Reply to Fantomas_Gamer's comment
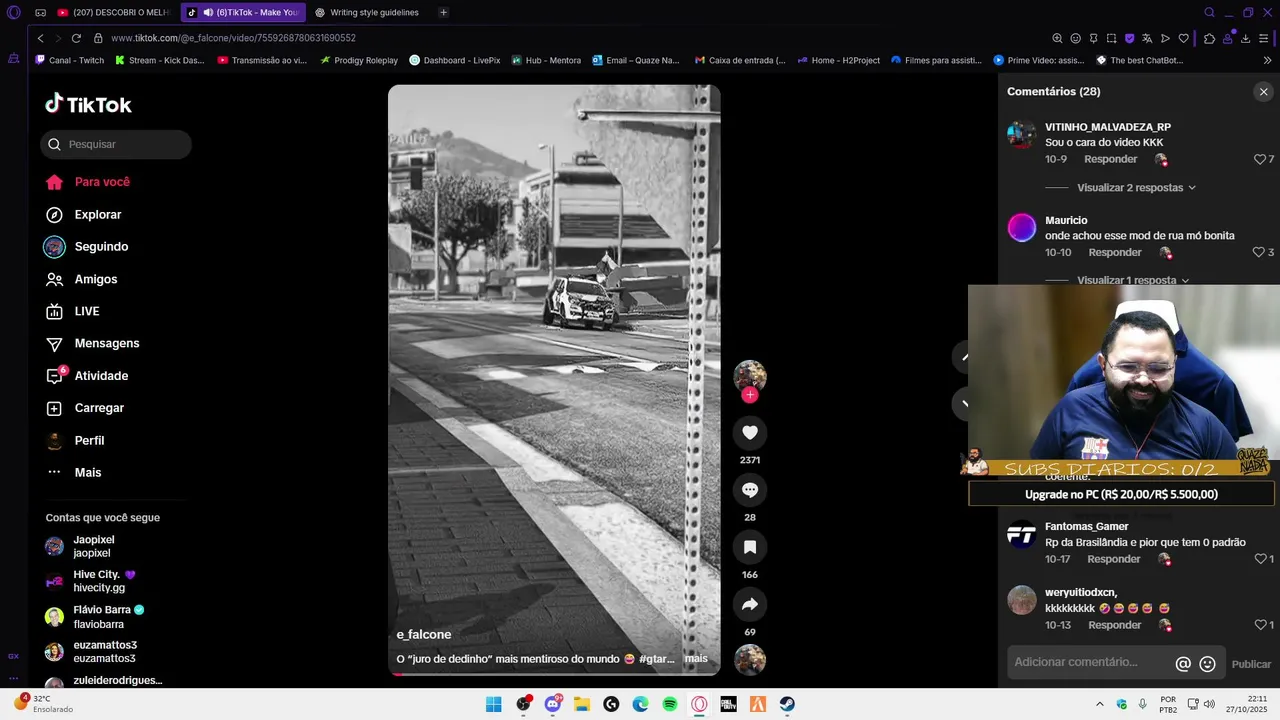The height and width of the screenshot is (720, 1280). (1113, 559)
